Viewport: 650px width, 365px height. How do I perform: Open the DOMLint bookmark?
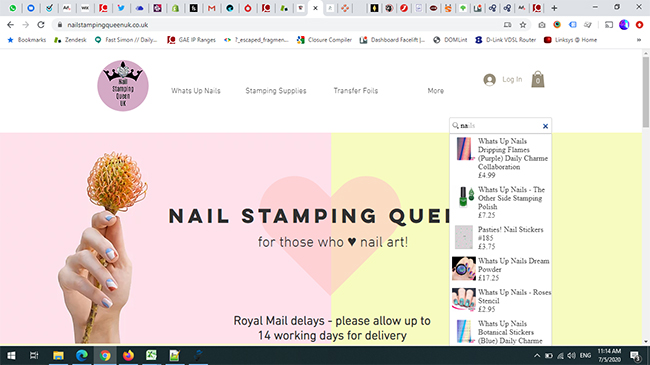click(450, 40)
